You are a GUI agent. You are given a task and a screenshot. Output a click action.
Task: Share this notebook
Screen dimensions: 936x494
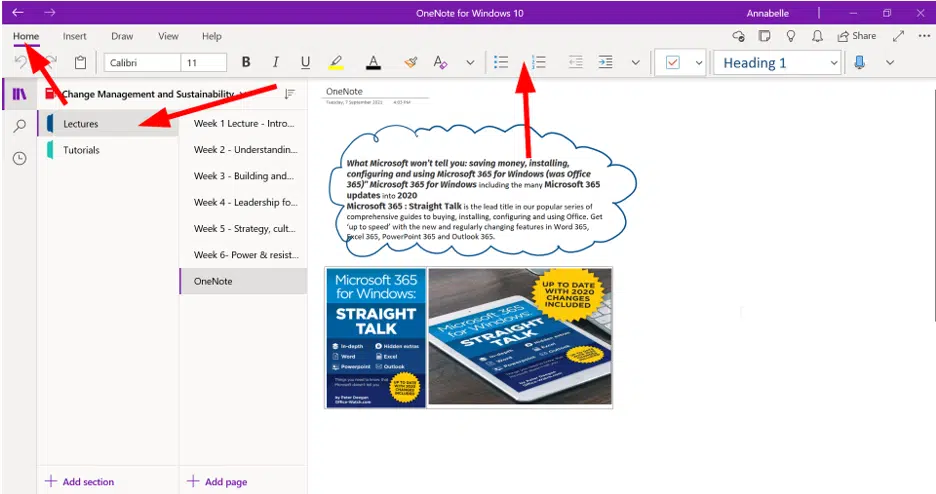pyautogui.click(x=857, y=36)
